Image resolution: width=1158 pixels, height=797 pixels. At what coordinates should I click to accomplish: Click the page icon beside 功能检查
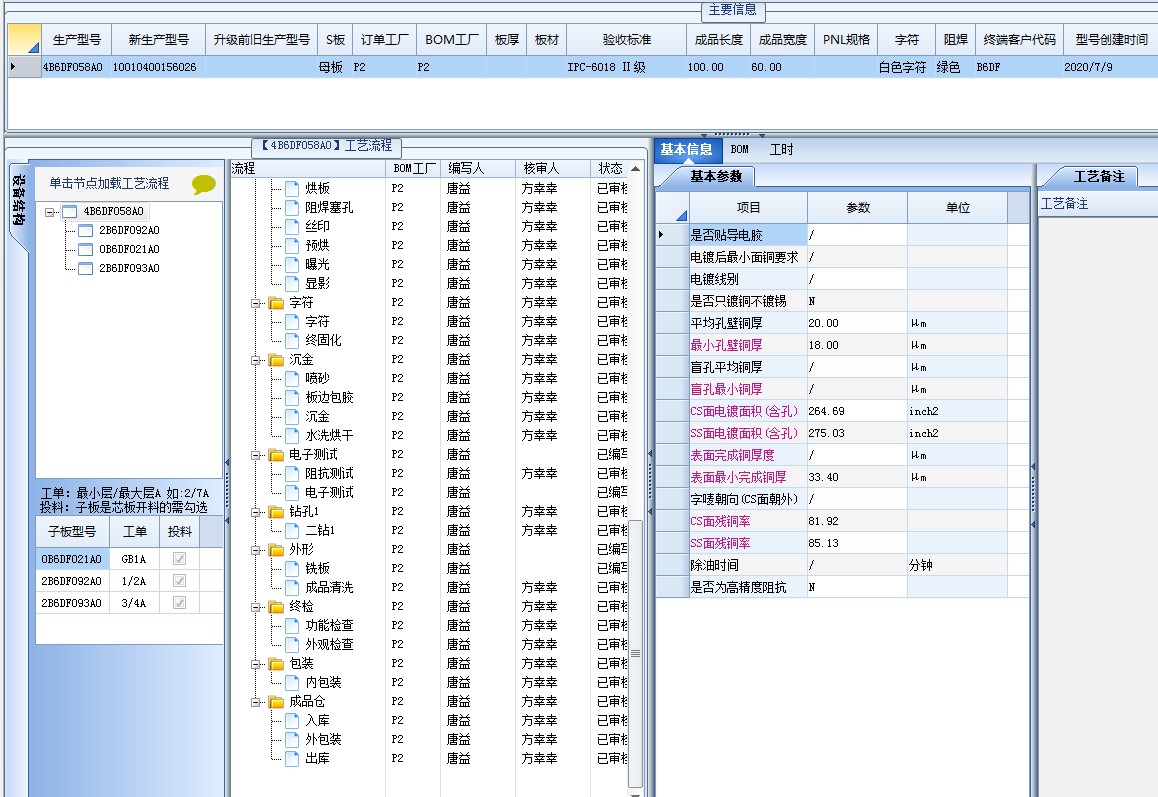pyautogui.click(x=292, y=626)
